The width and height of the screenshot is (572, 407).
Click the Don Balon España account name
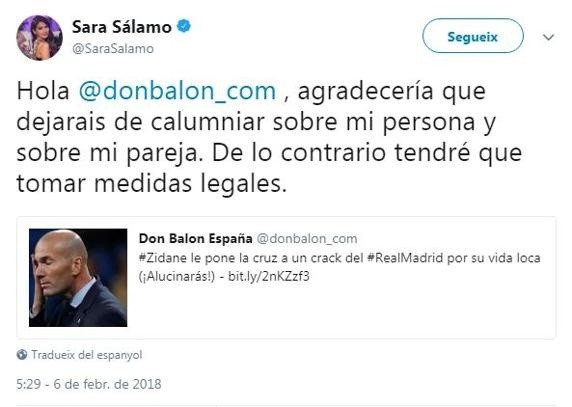pos(196,239)
